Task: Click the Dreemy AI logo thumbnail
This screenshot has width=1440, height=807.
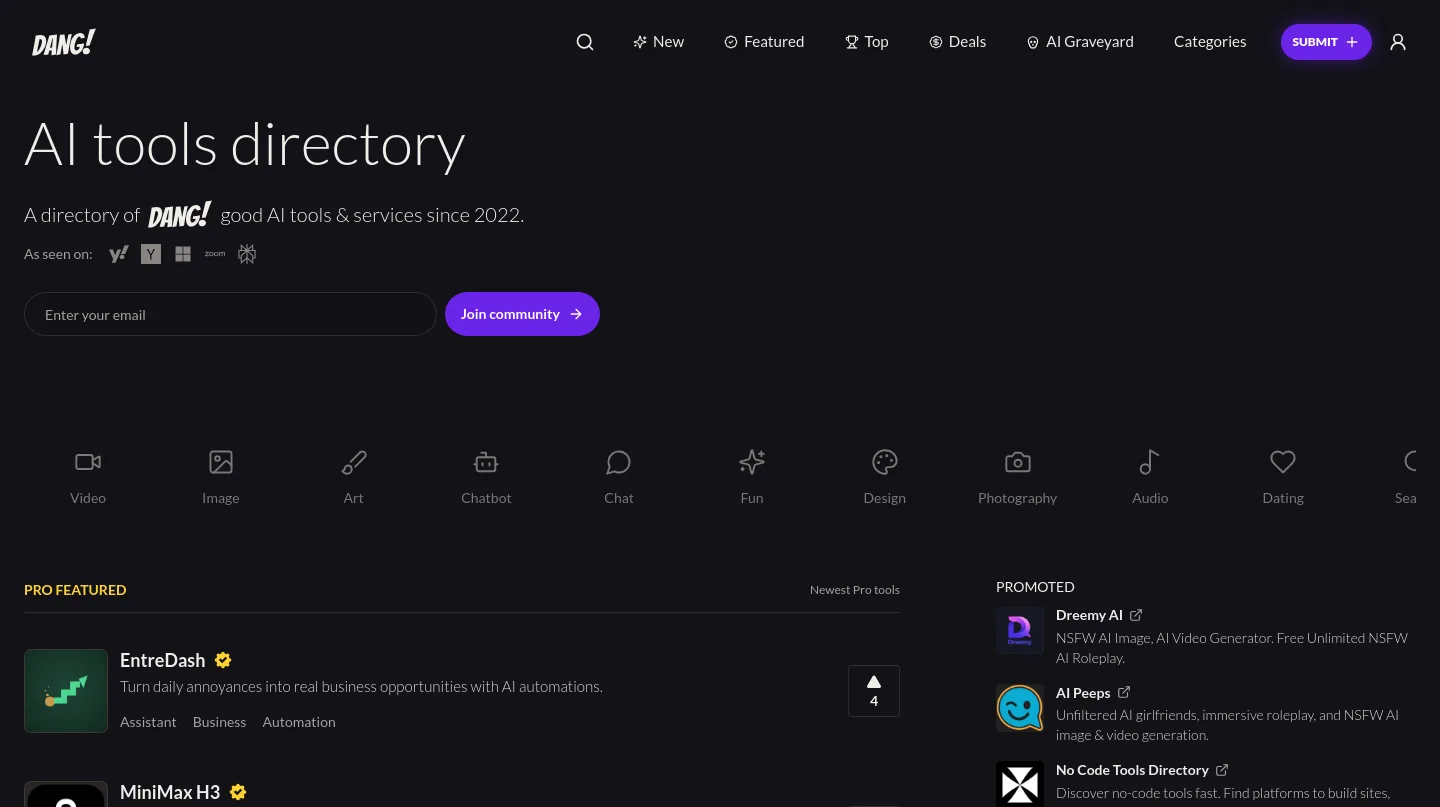Action: click(1020, 630)
